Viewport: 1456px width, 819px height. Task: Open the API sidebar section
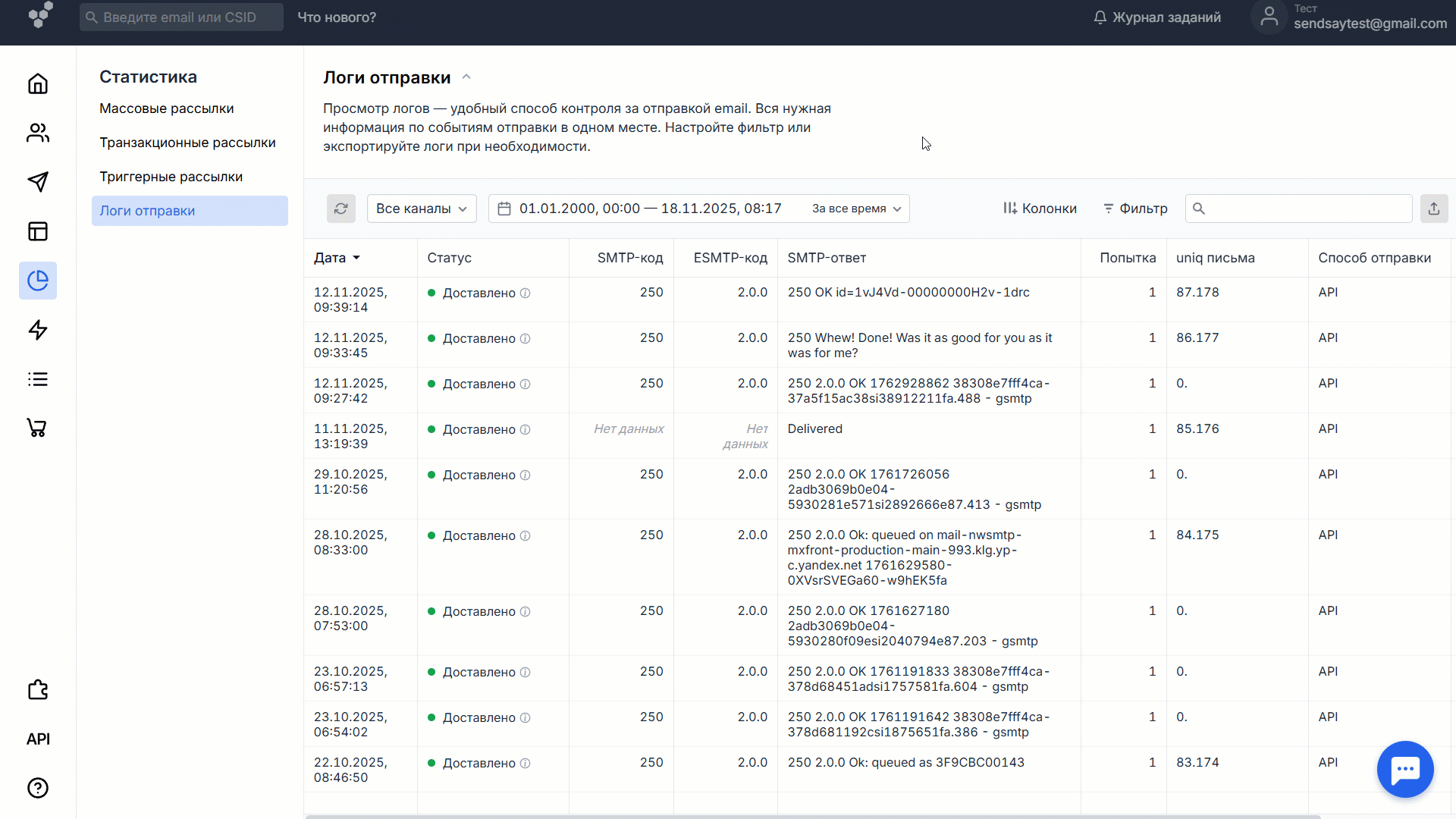tap(37, 739)
